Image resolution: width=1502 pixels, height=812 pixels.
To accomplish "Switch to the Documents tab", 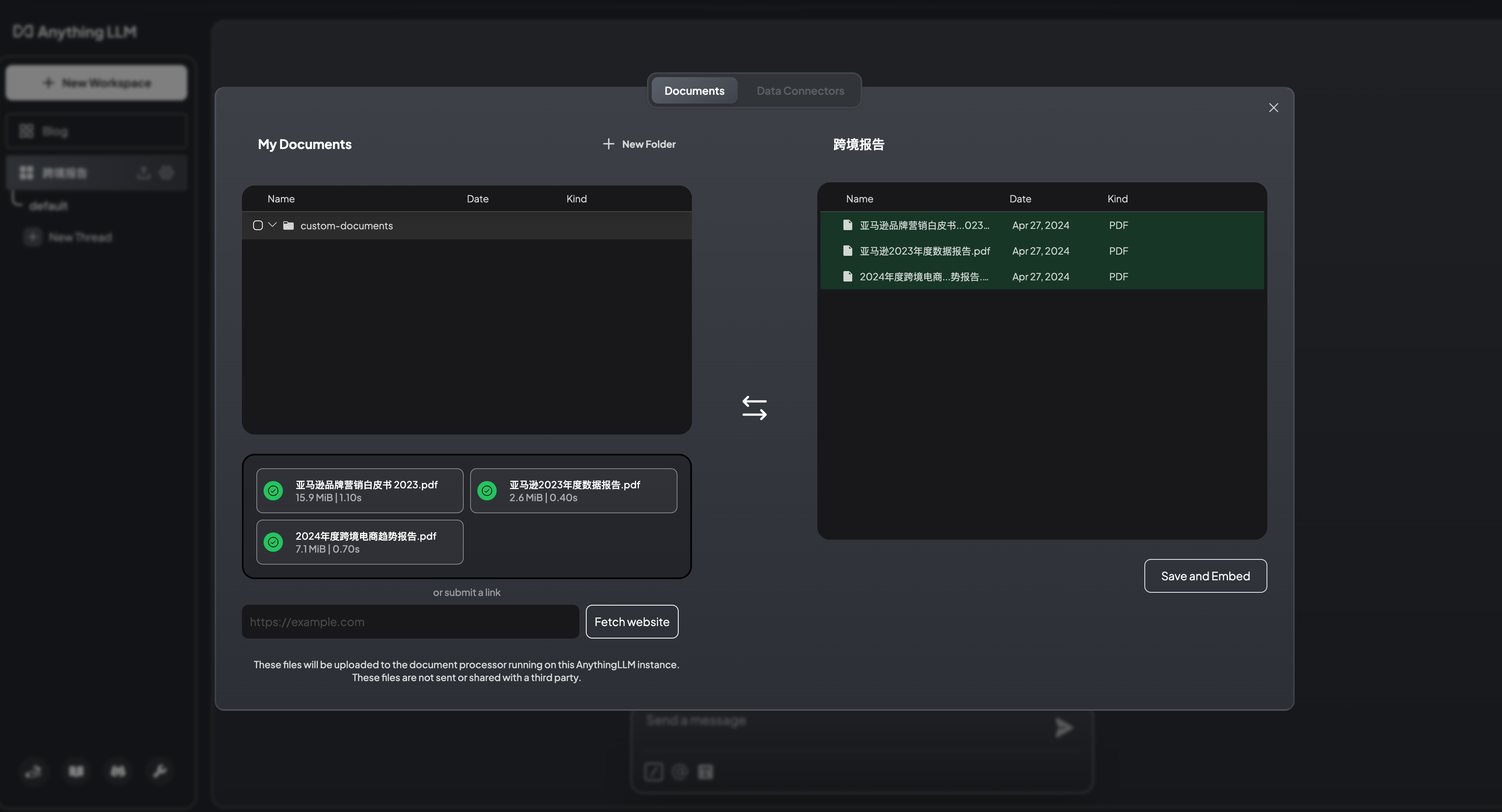I will [x=694, y=91].
